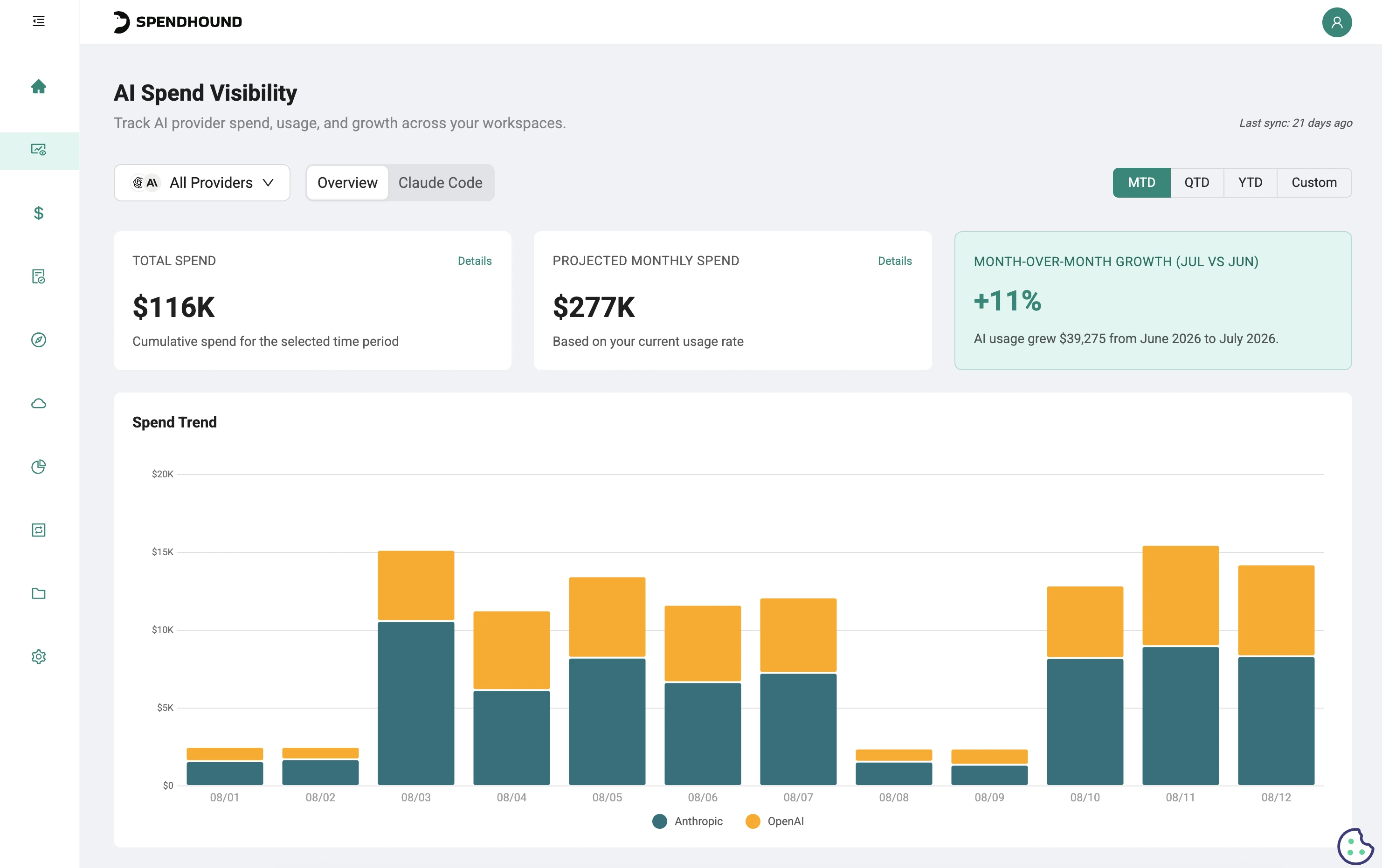The width and height of the screenshot is (1382, 868).
Task: Collapse the sidebar menu icon
Action: pos(38,21)
